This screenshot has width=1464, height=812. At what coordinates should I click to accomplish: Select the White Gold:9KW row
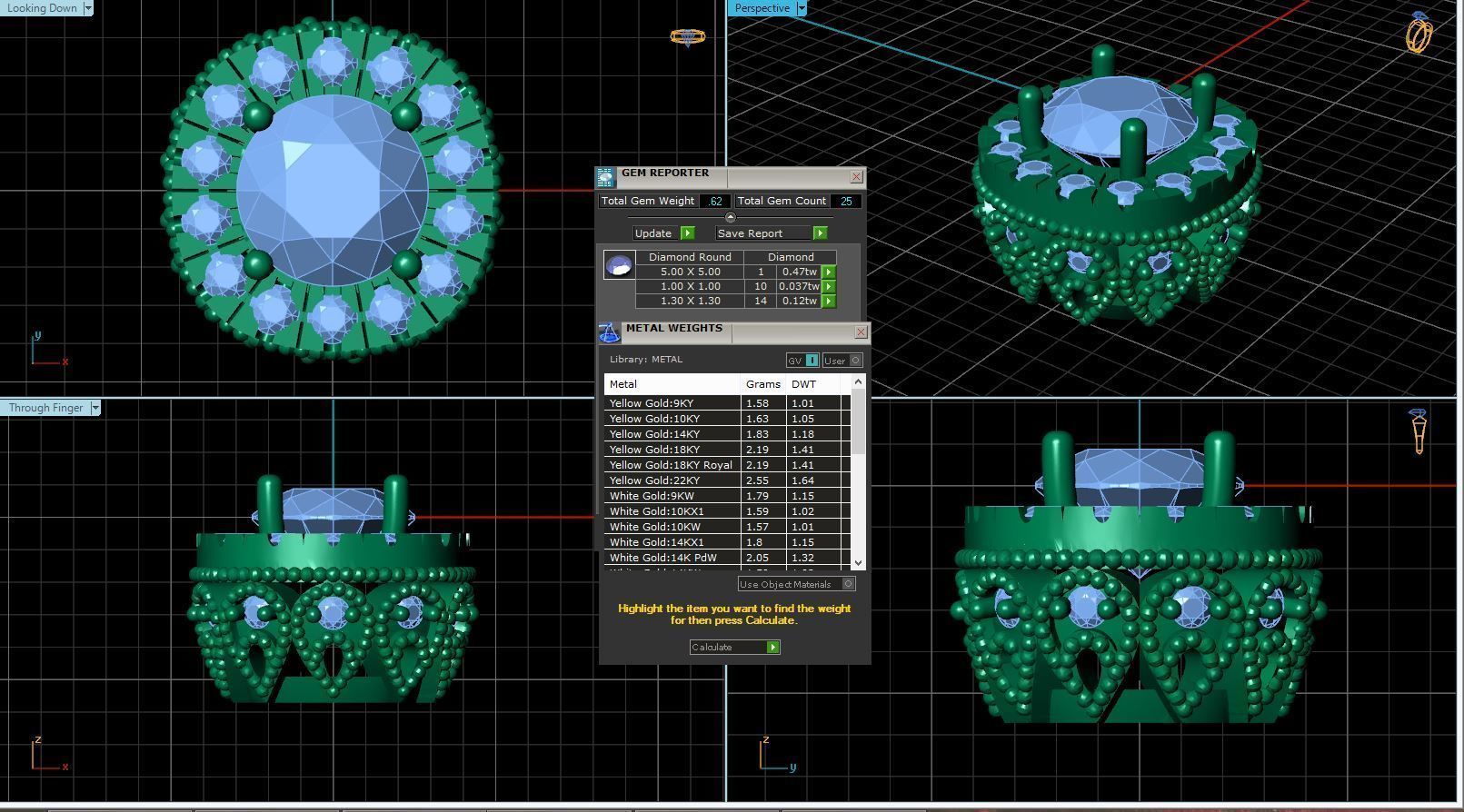pyautogui.click(x=727, y=496)
